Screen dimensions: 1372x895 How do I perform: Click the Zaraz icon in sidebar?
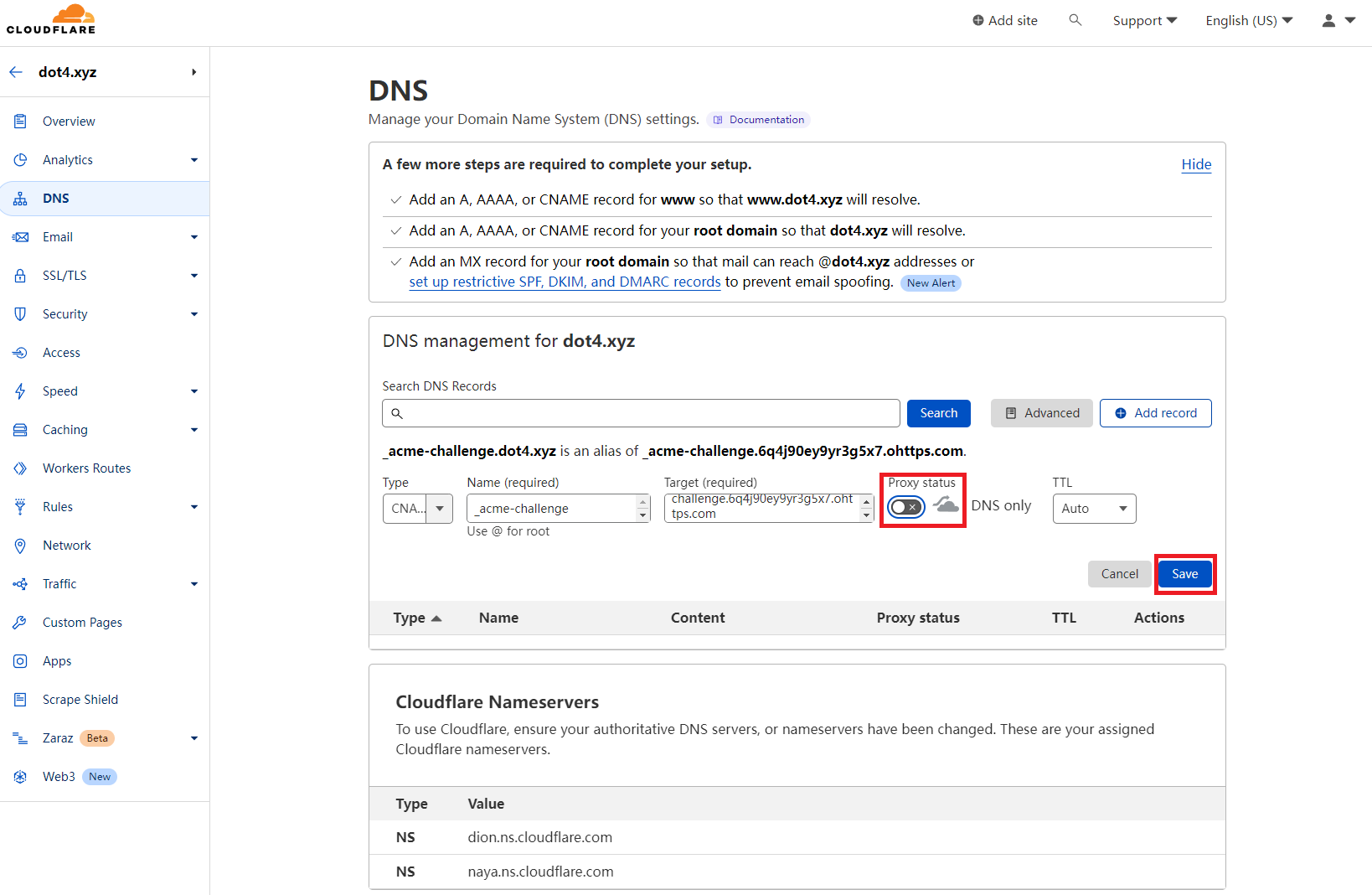(x=20, y=738)
